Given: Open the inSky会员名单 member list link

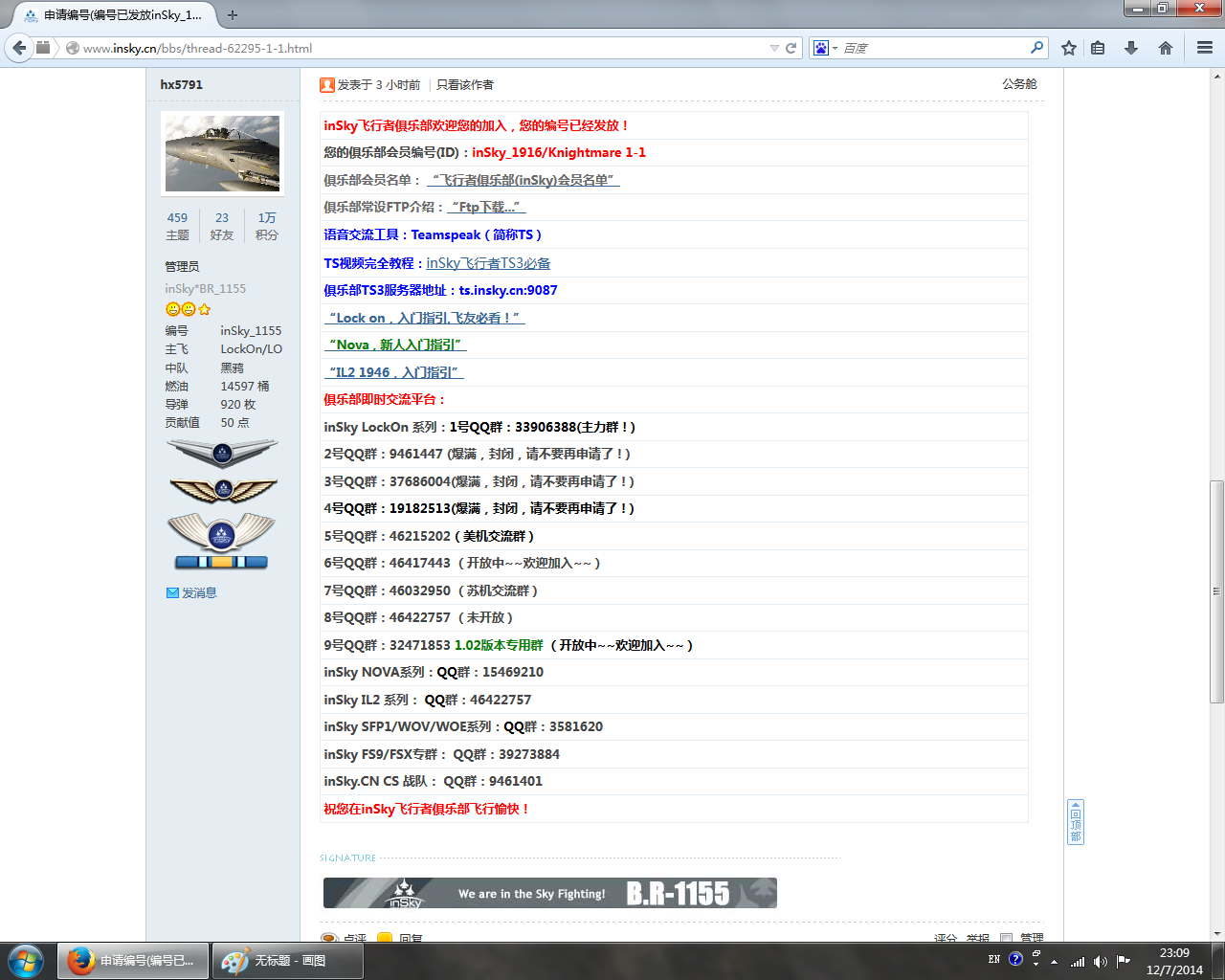Looking at the screenshot, I should 523,180.
